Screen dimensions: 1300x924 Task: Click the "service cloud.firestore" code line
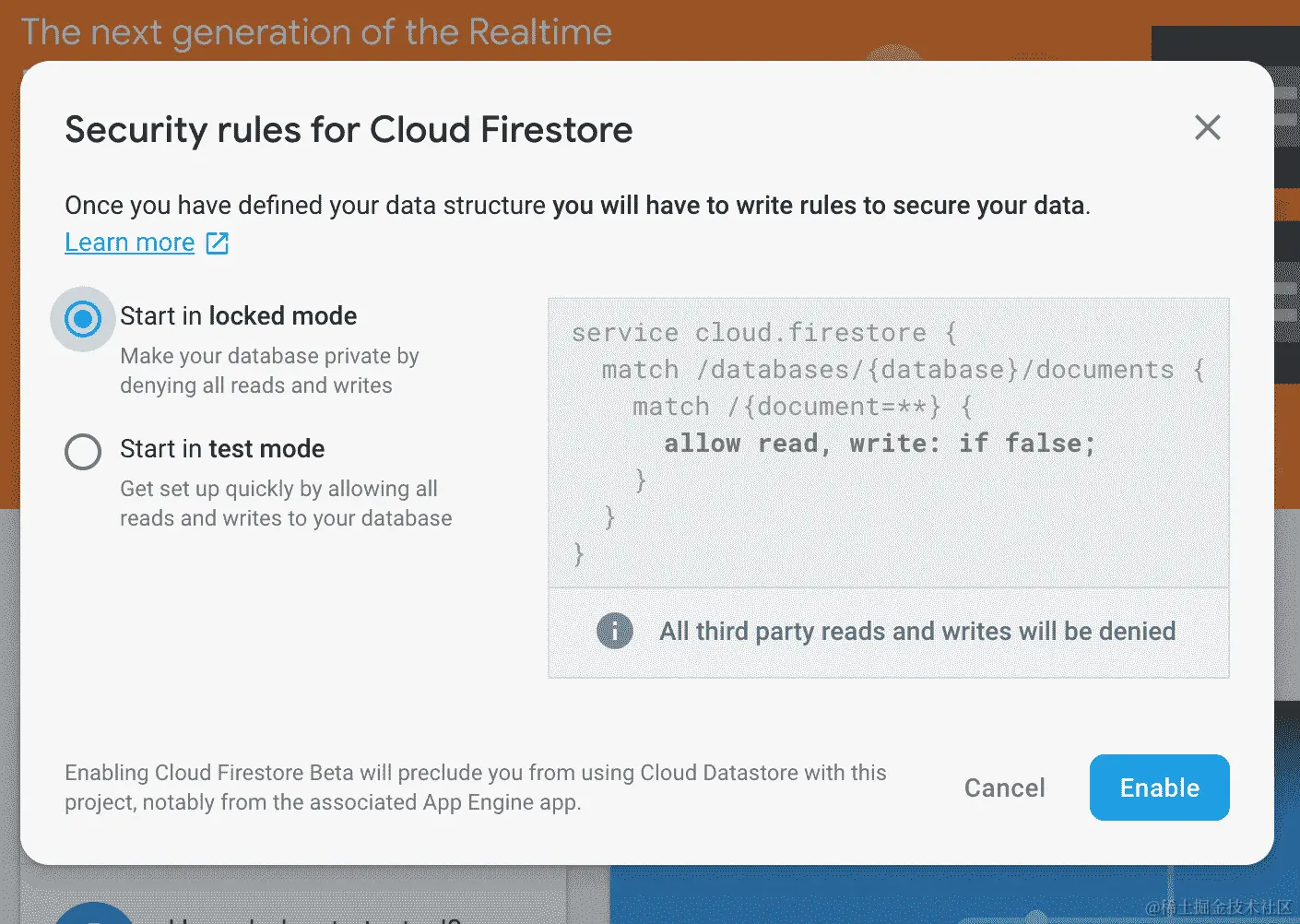click(763, 333)
